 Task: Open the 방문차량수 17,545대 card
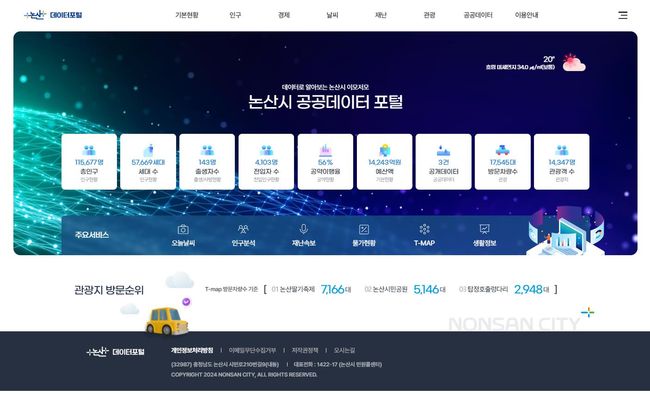[x=502, y=162]
